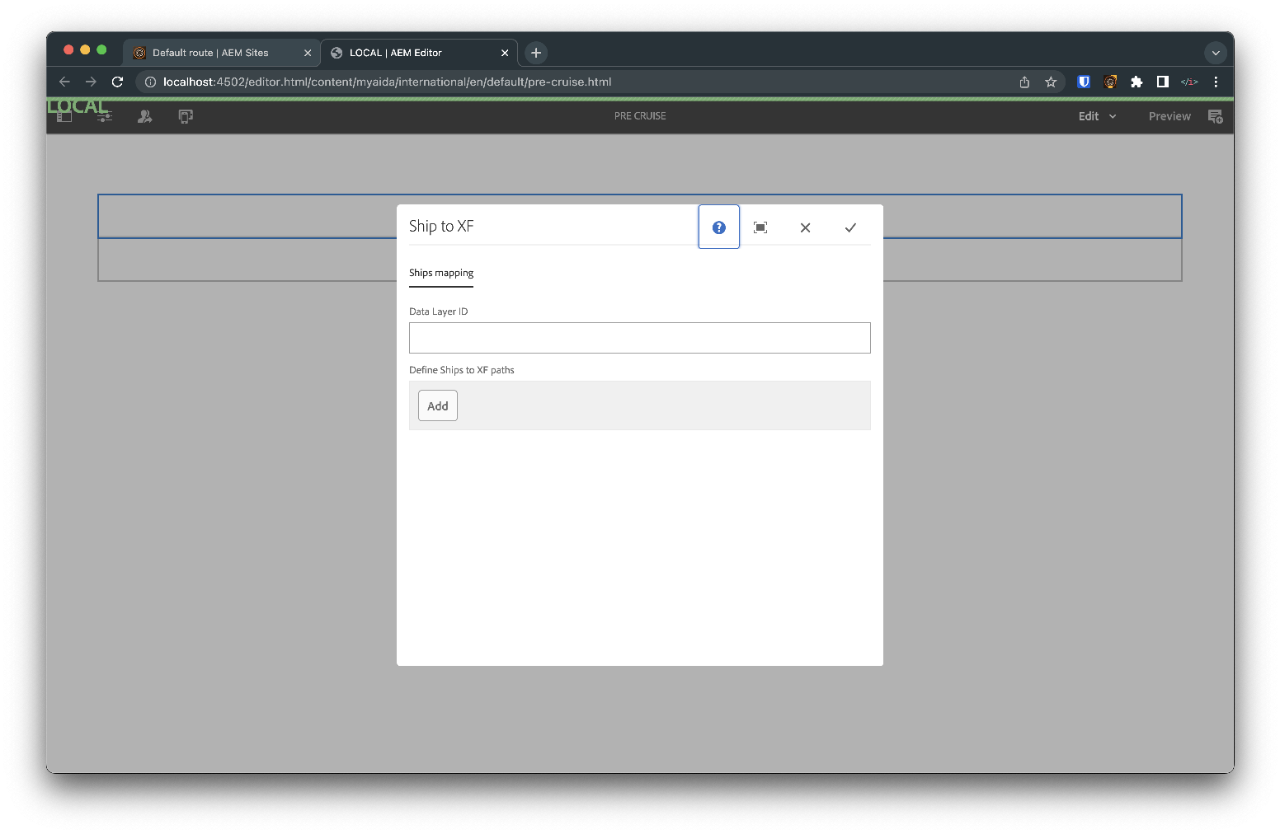Cancel the Ship to XF dialog
Viewport: 1280px width, 834px height.
(x=805, y=227)
